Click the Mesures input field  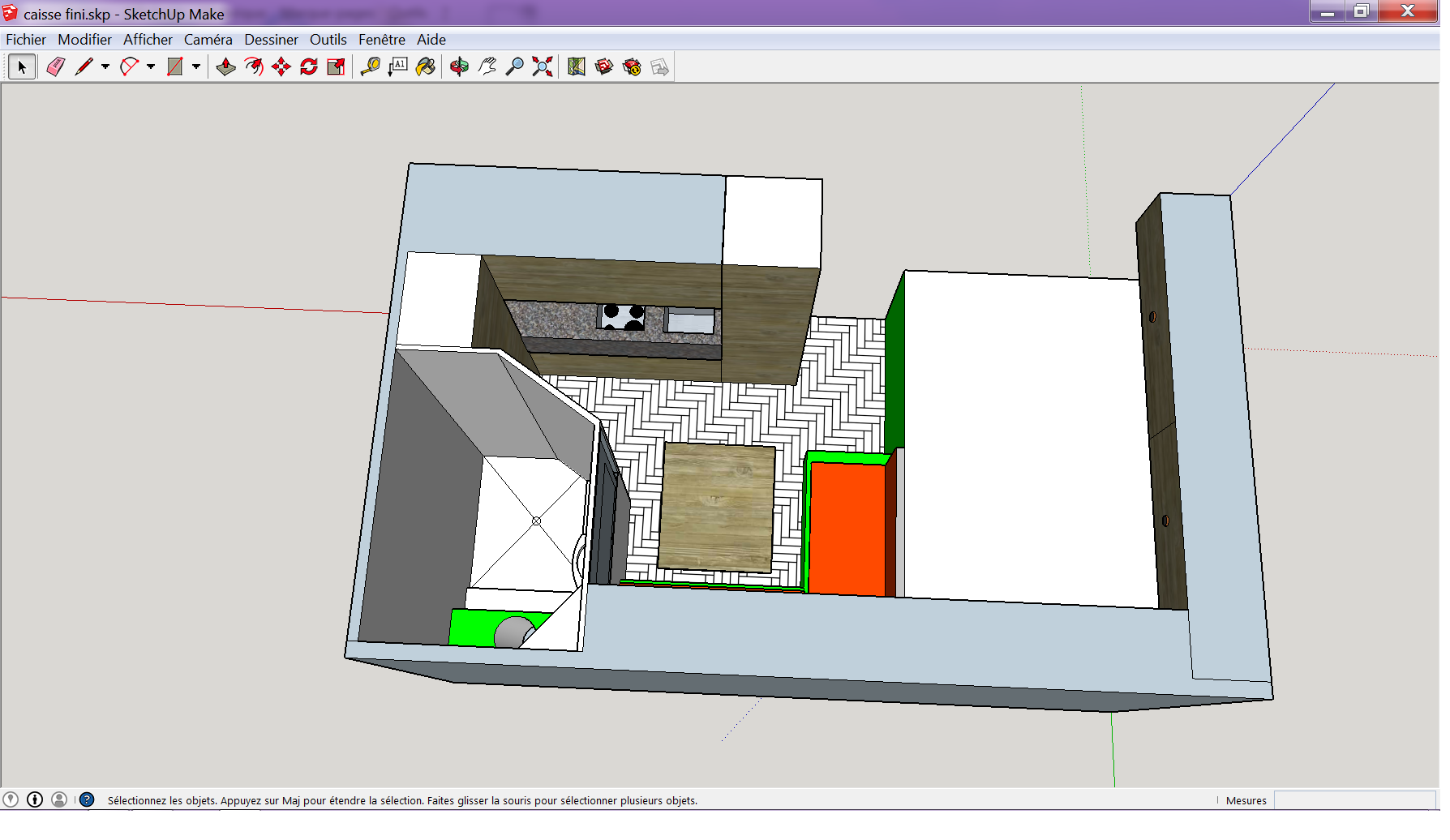1354,800
